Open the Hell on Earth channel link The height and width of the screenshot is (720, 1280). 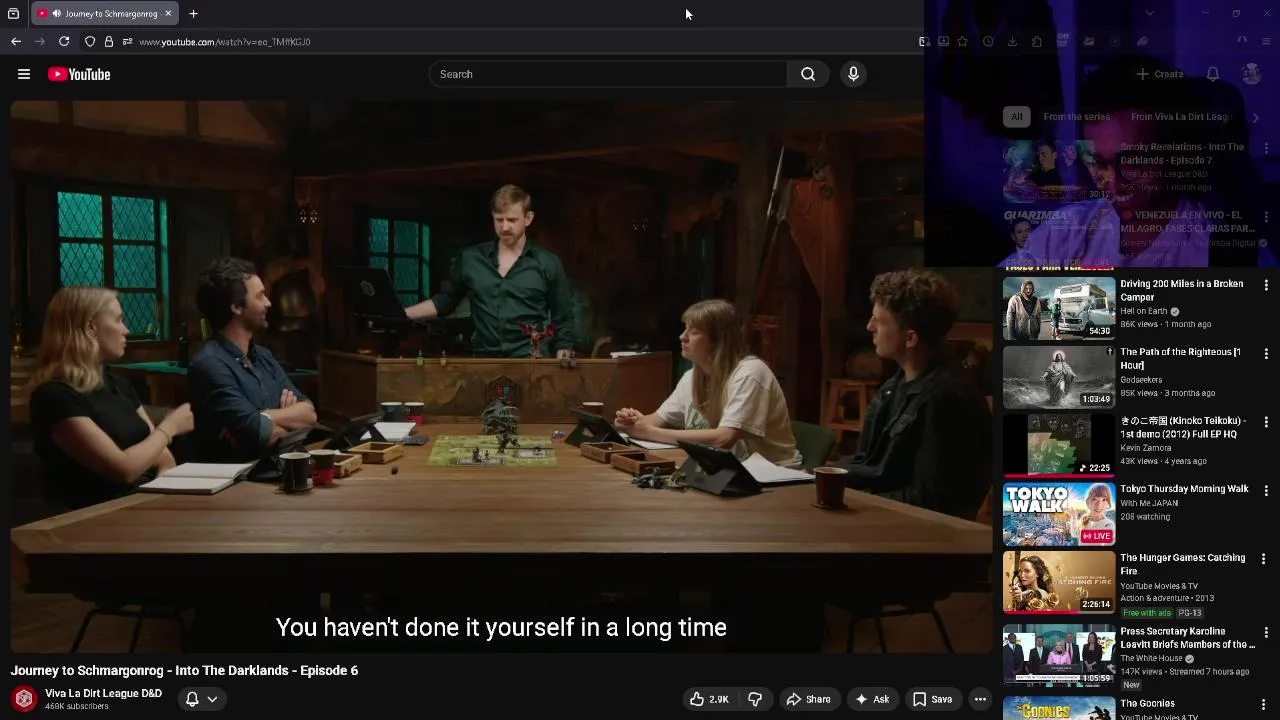coord(1144,311)
